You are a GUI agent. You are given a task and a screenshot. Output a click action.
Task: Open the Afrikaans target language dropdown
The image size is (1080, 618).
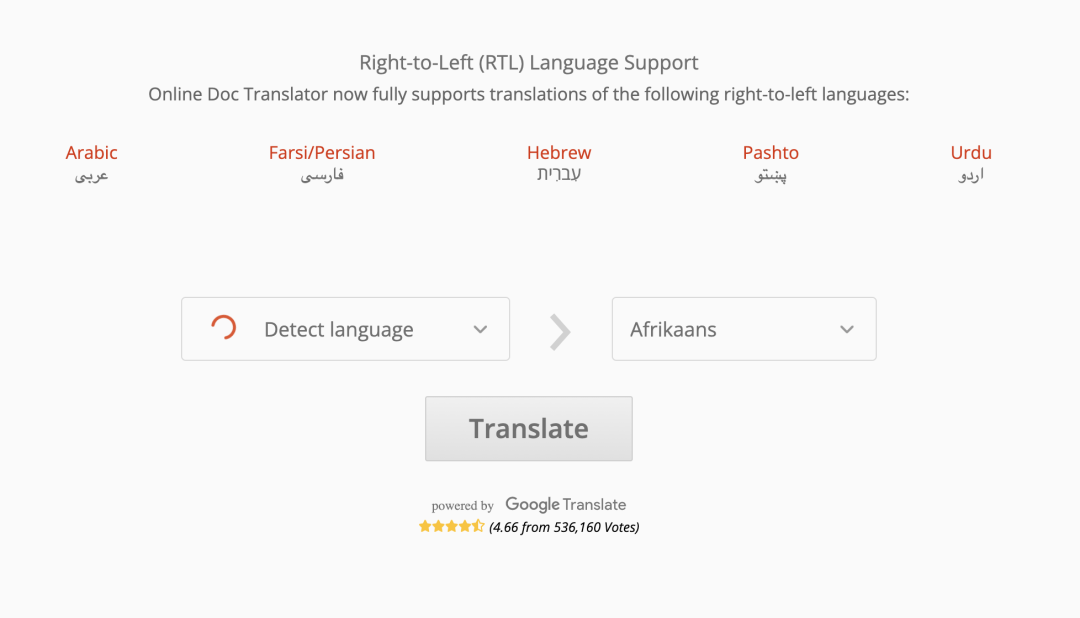(x=743, y=328)
